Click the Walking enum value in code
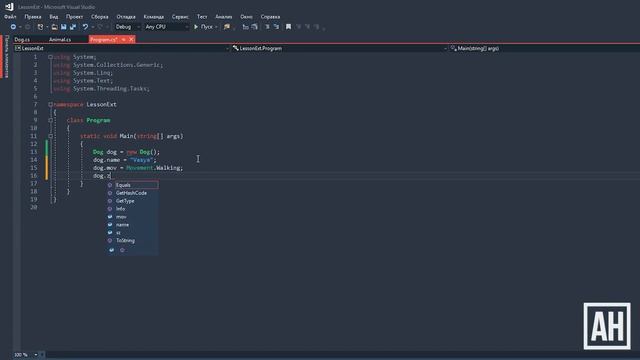640x360 pixels. point(169,168)
